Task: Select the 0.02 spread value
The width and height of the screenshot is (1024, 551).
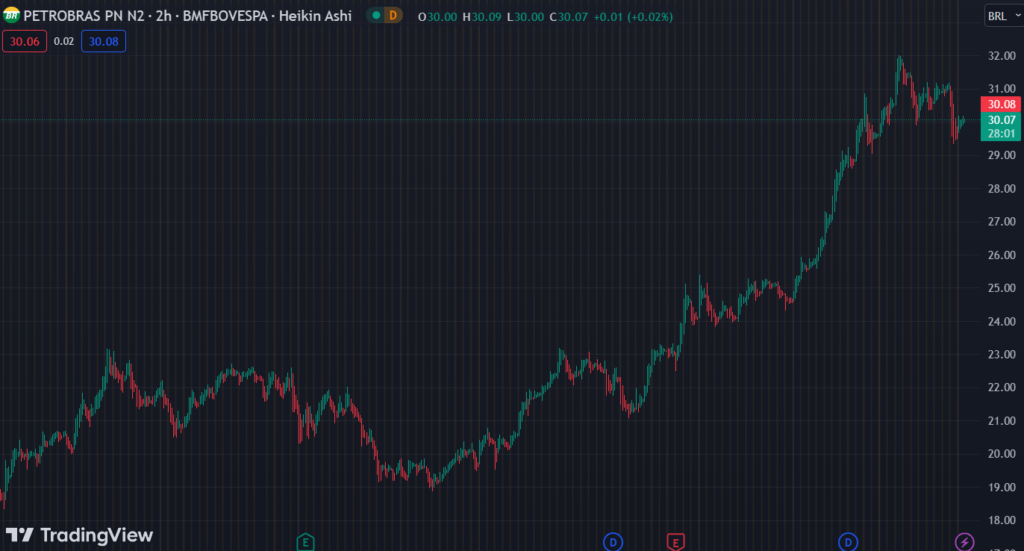Action: click(x=63, y=41)
